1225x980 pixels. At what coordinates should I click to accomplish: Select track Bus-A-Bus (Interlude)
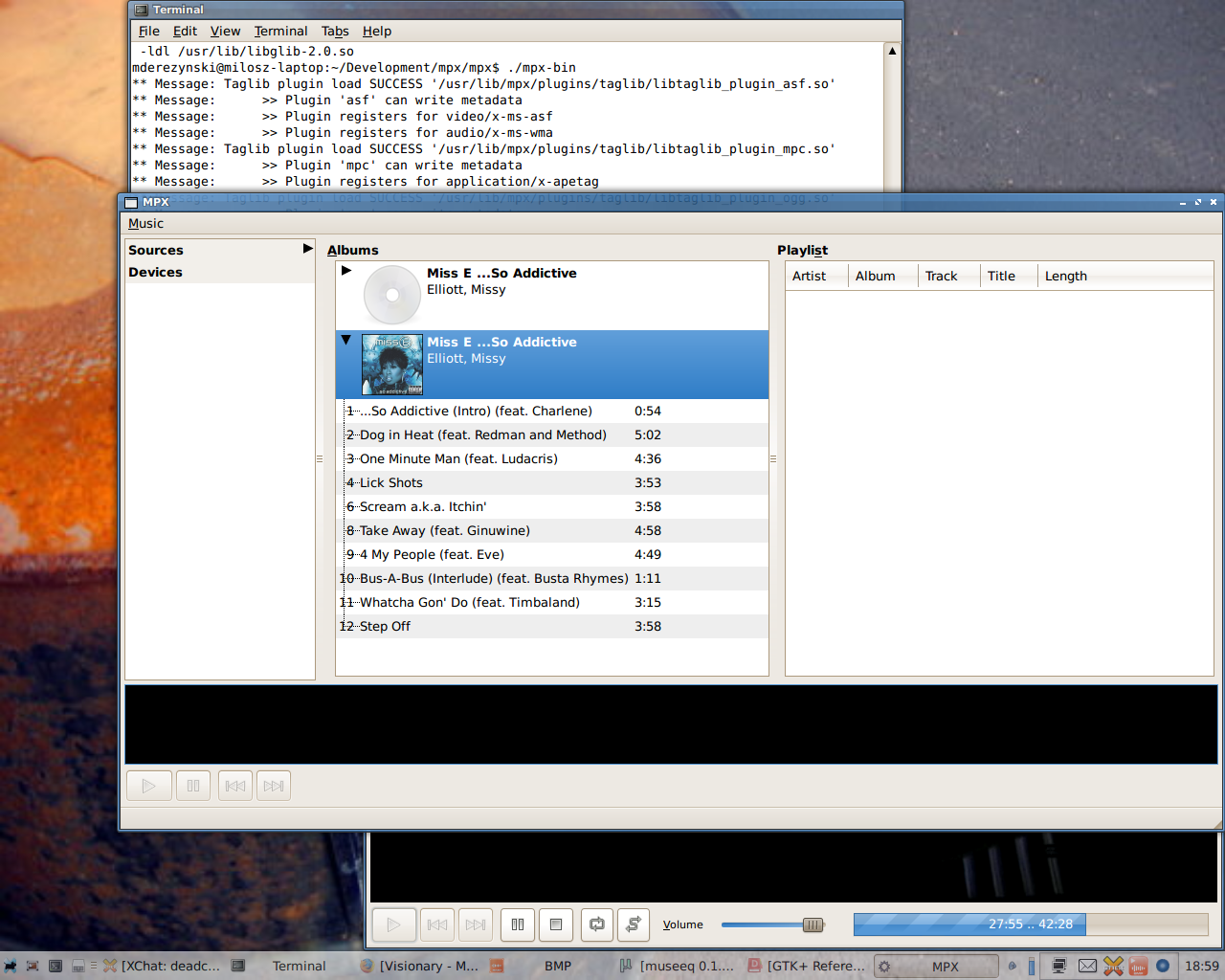tap(552, 578)
